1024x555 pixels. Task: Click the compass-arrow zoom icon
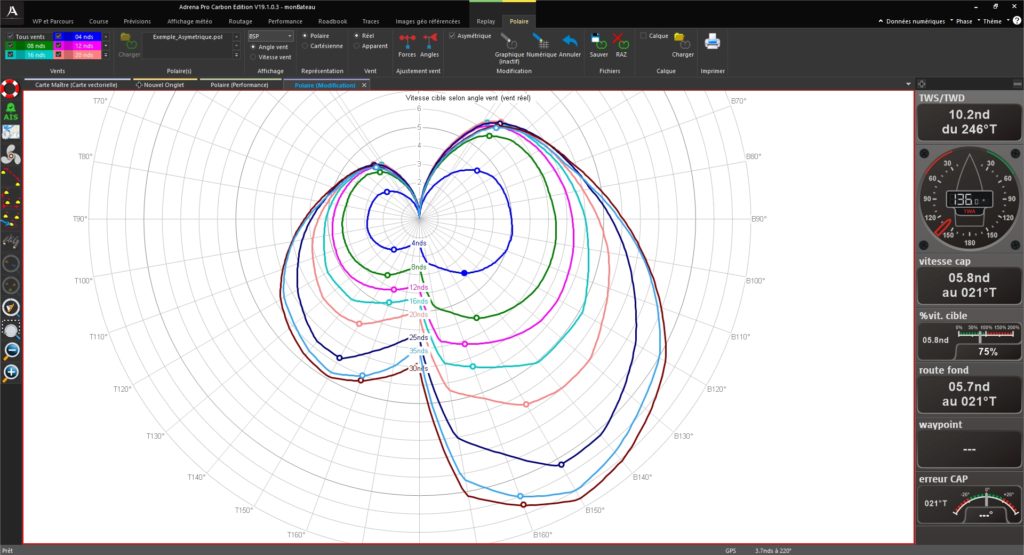[11, 307]
